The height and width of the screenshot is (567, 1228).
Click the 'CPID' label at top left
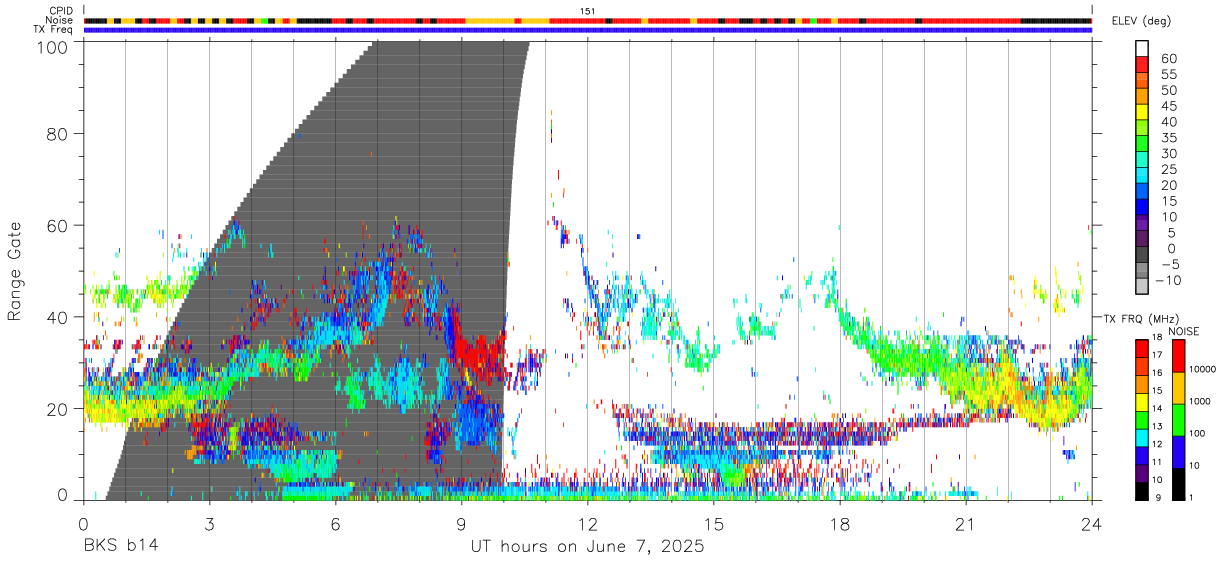coord(60,11)
